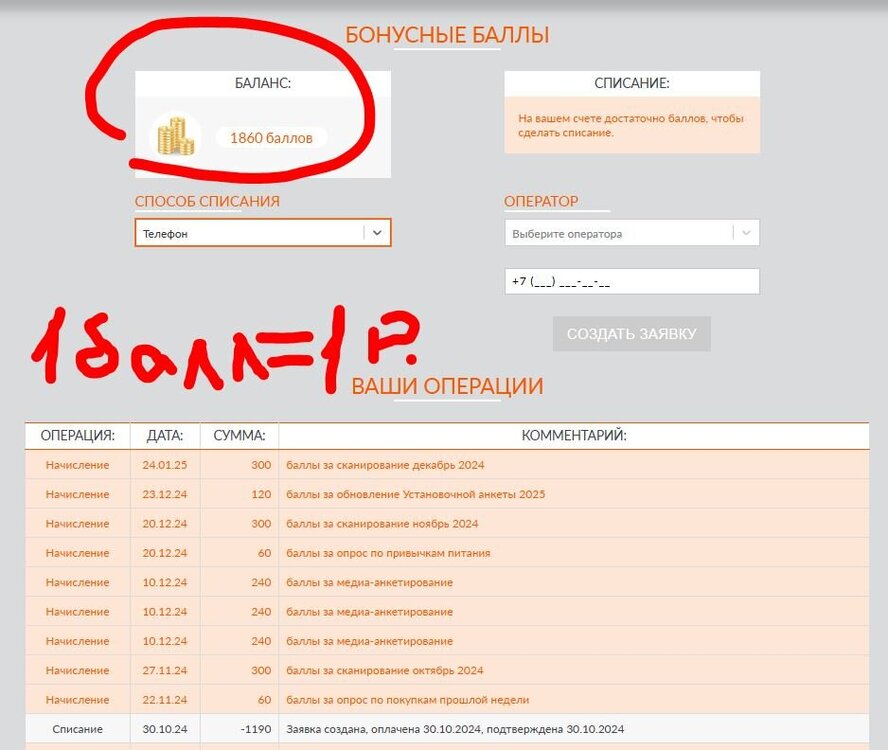The height and width of the screenshot is (750, 888).
Task: Click the date 22.11.24 cell
Action: [x=165, y=700]
